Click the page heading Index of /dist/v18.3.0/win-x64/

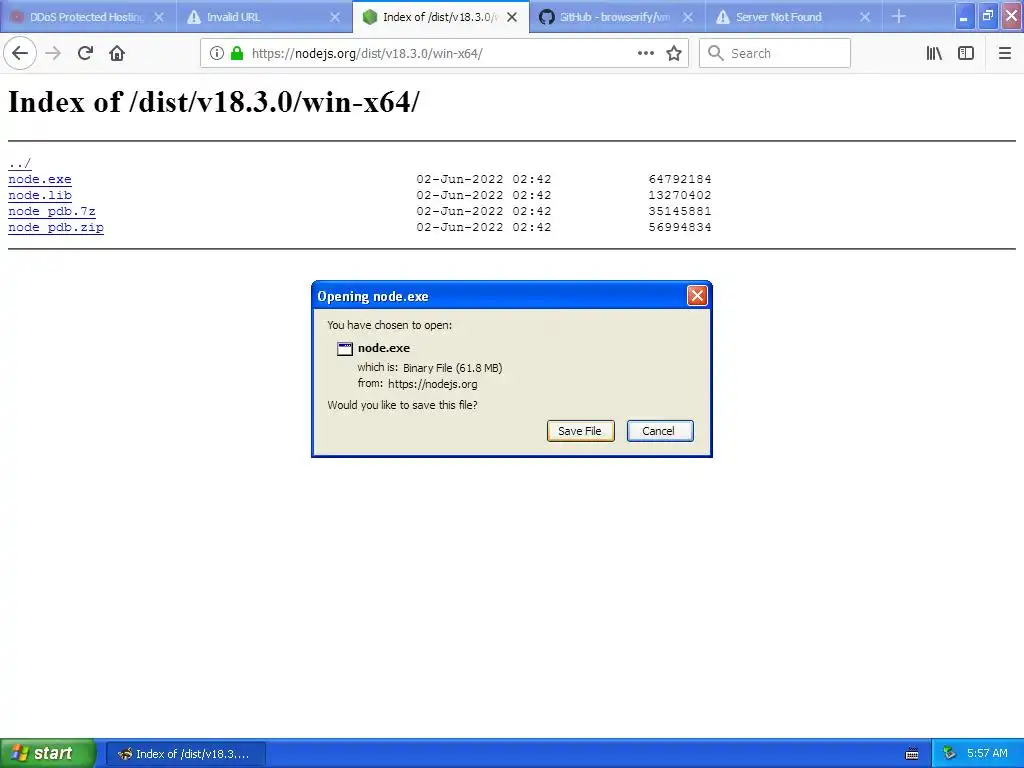[x=214, y=102]
